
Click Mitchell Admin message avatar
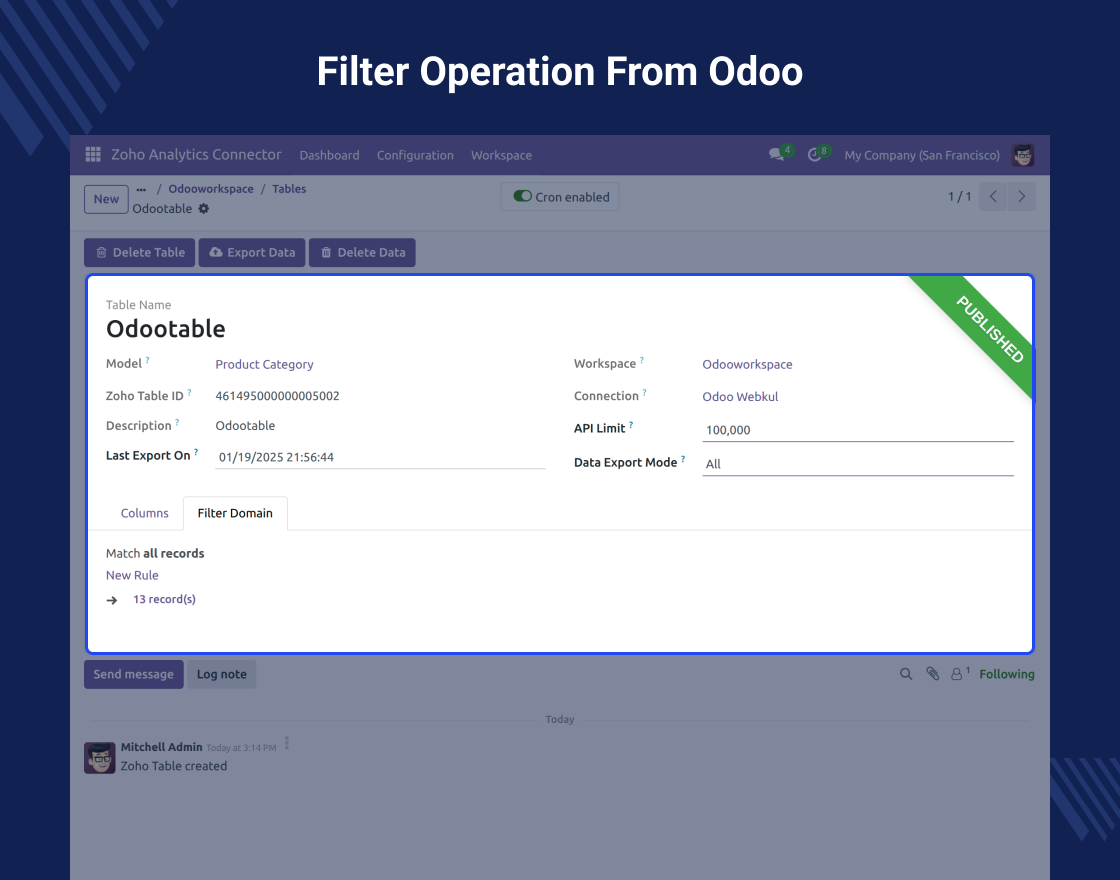point(100,758)
